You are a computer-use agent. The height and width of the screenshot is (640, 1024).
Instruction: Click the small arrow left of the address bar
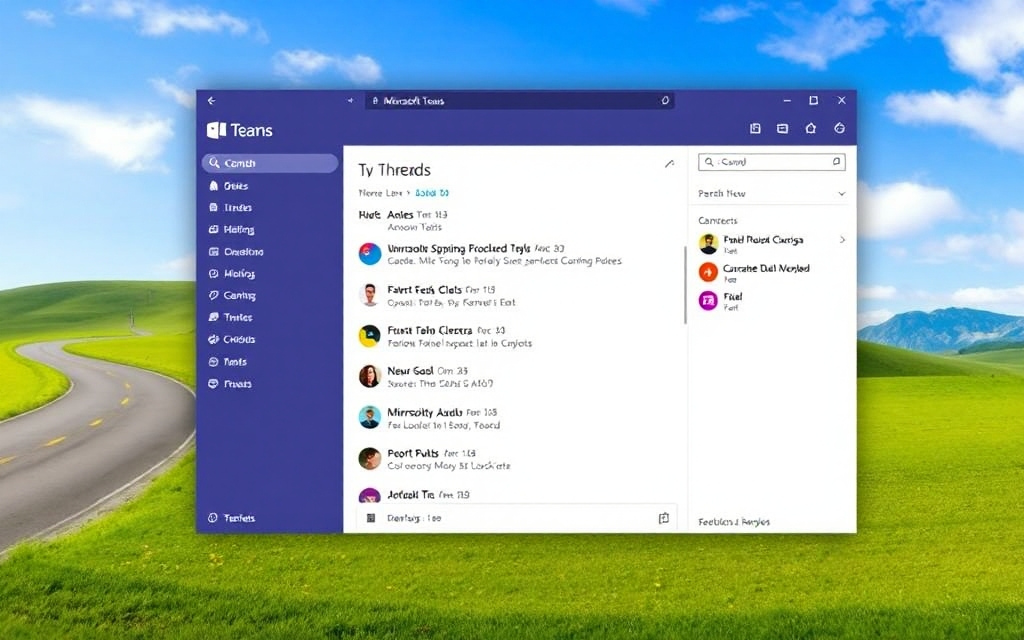pyautogui.click(x=351, y=101)
